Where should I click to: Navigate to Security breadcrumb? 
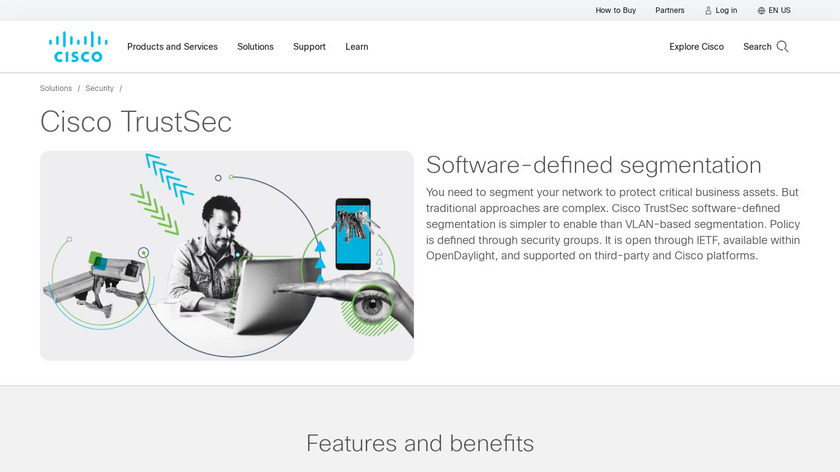[x=100, y=88]
